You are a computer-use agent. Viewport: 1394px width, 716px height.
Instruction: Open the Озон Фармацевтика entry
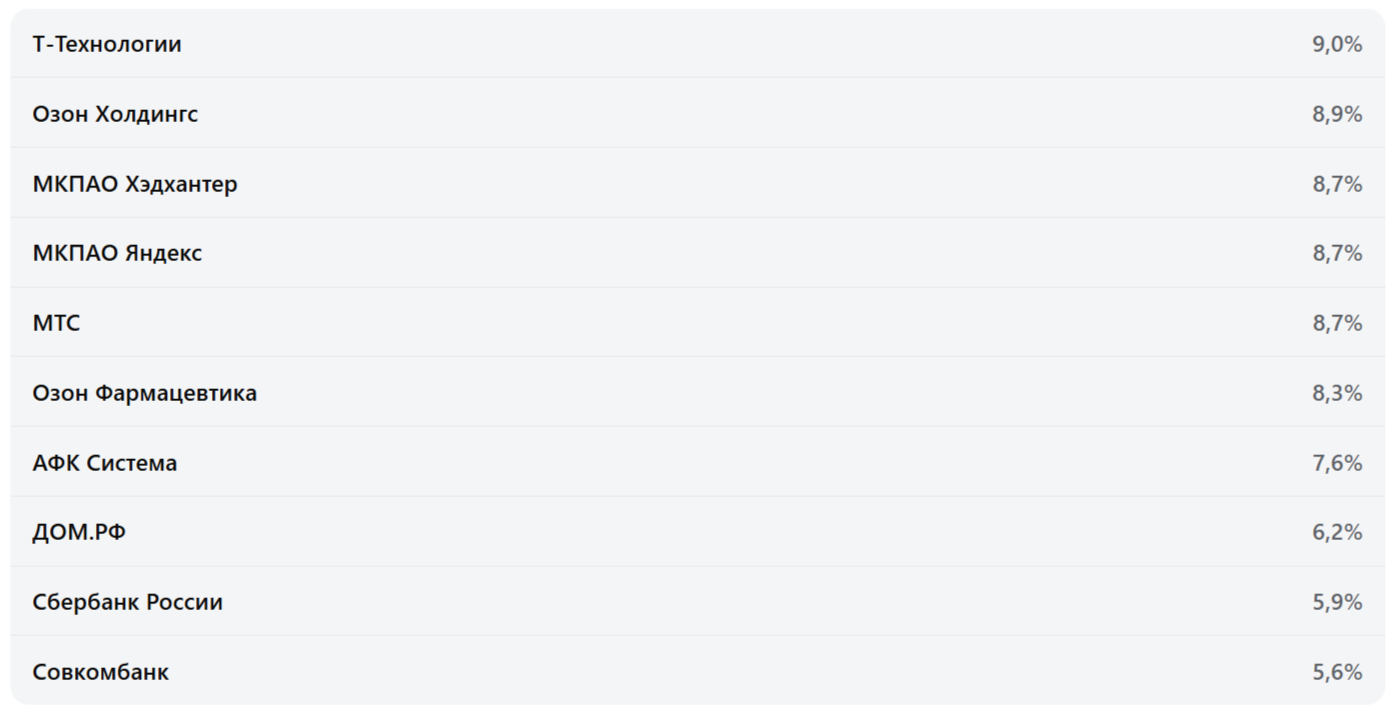(144, 393)
